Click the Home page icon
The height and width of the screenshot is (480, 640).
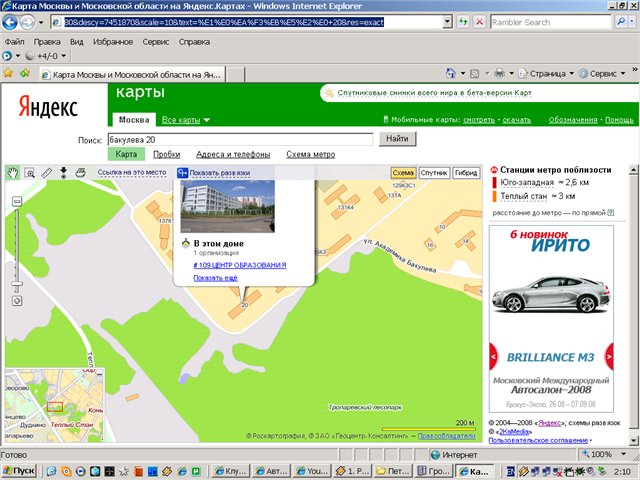pos(451,73)
